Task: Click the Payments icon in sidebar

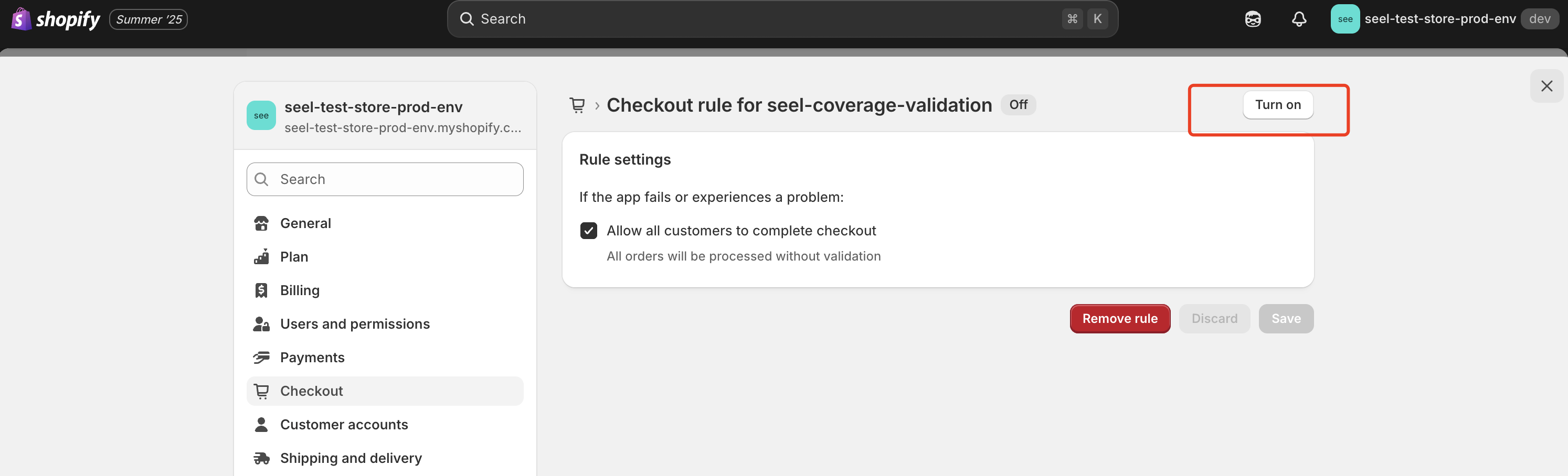Action: coord(261,358)
